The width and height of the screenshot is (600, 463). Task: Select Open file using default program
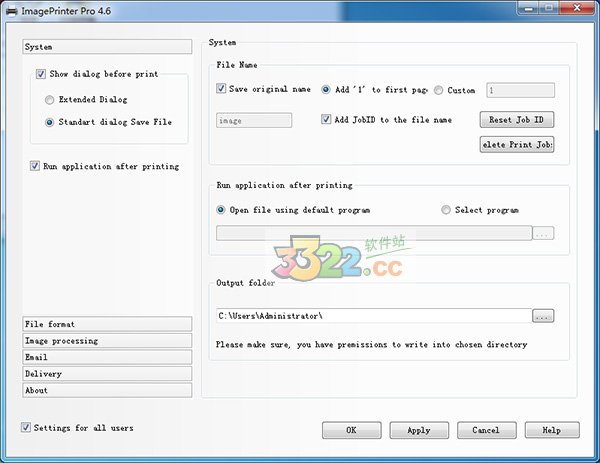point(221,210)
